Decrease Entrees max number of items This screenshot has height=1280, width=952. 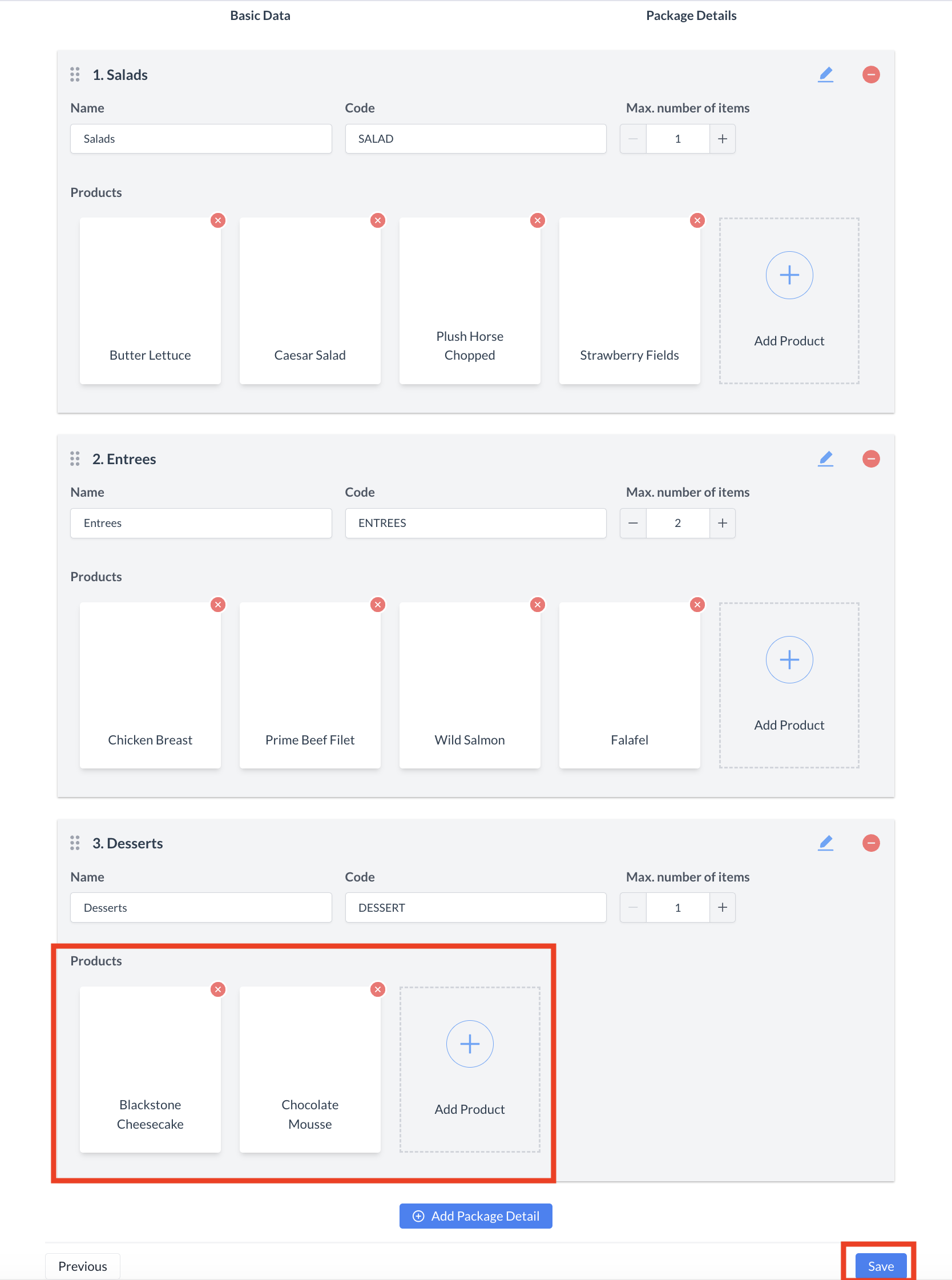(x=633, y=524)
